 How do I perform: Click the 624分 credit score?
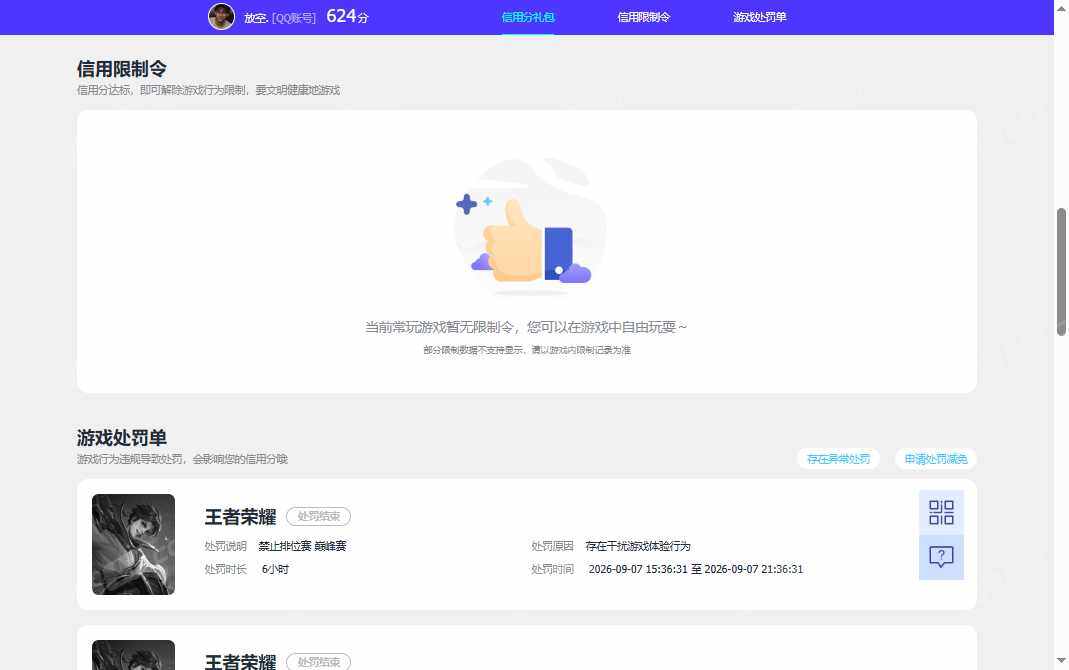click(347, 16)
